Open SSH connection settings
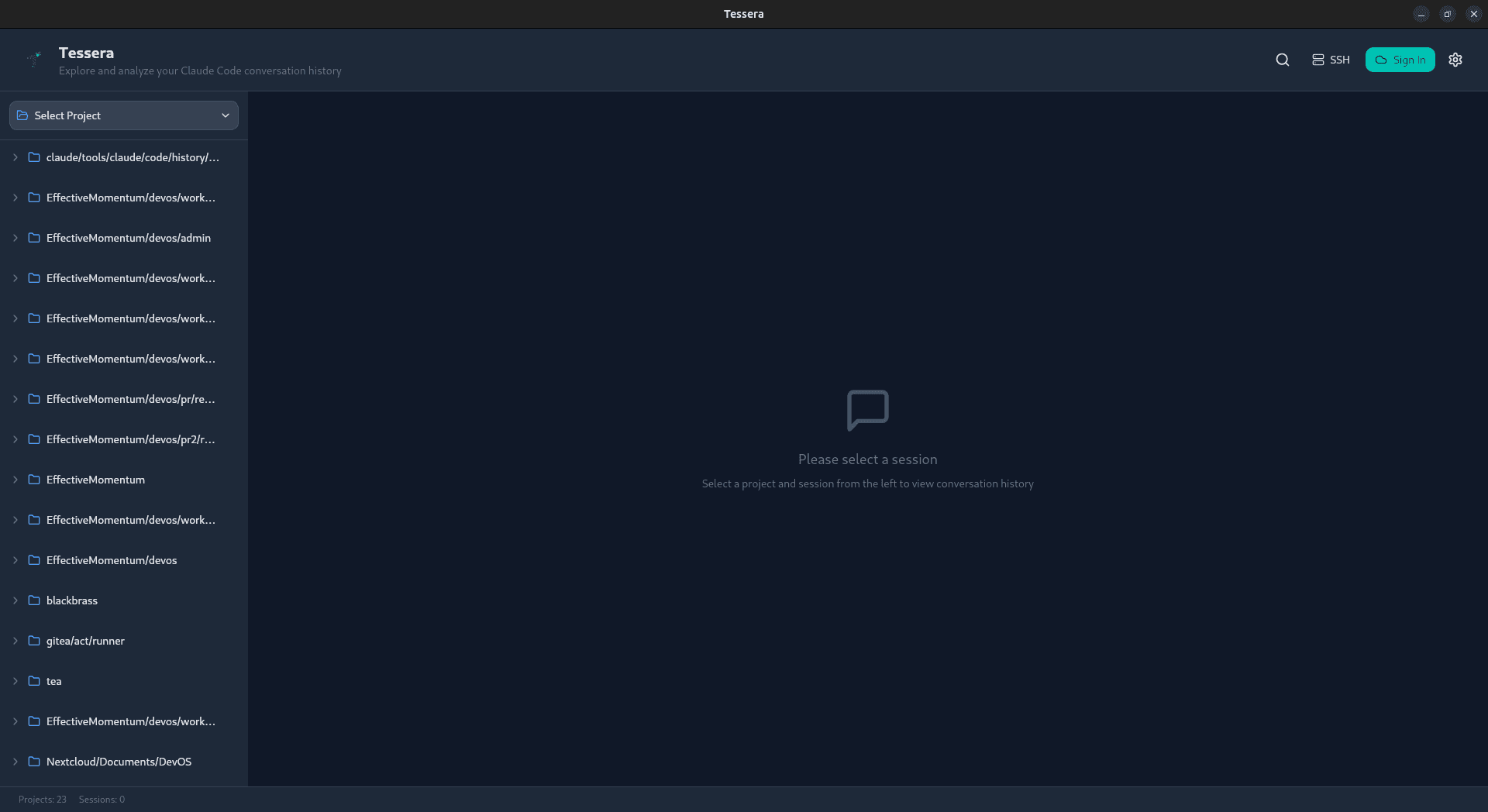Image resolution: width=1488 pixels, height=812 pixels. (1331, 60)
